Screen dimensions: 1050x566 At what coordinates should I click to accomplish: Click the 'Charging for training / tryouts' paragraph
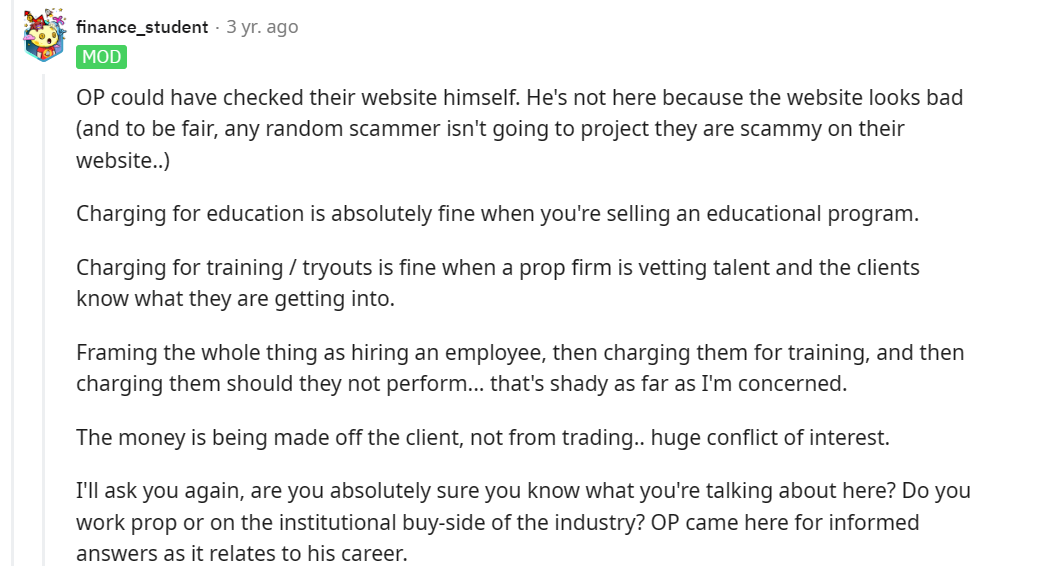[498, 283]
